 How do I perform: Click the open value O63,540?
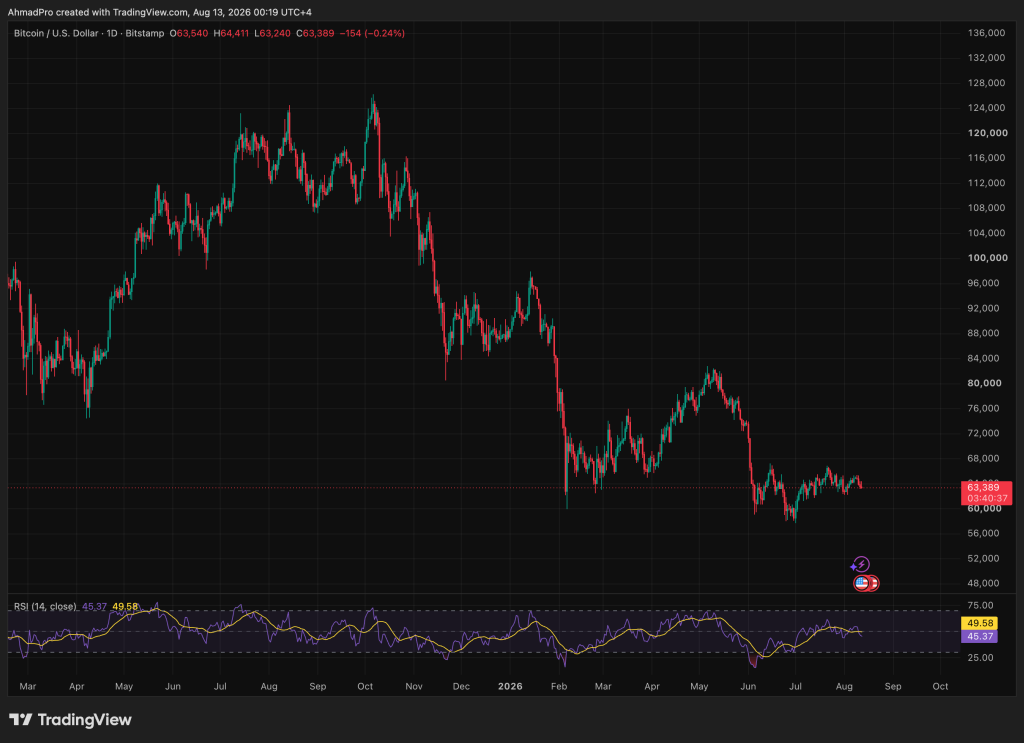189,33
